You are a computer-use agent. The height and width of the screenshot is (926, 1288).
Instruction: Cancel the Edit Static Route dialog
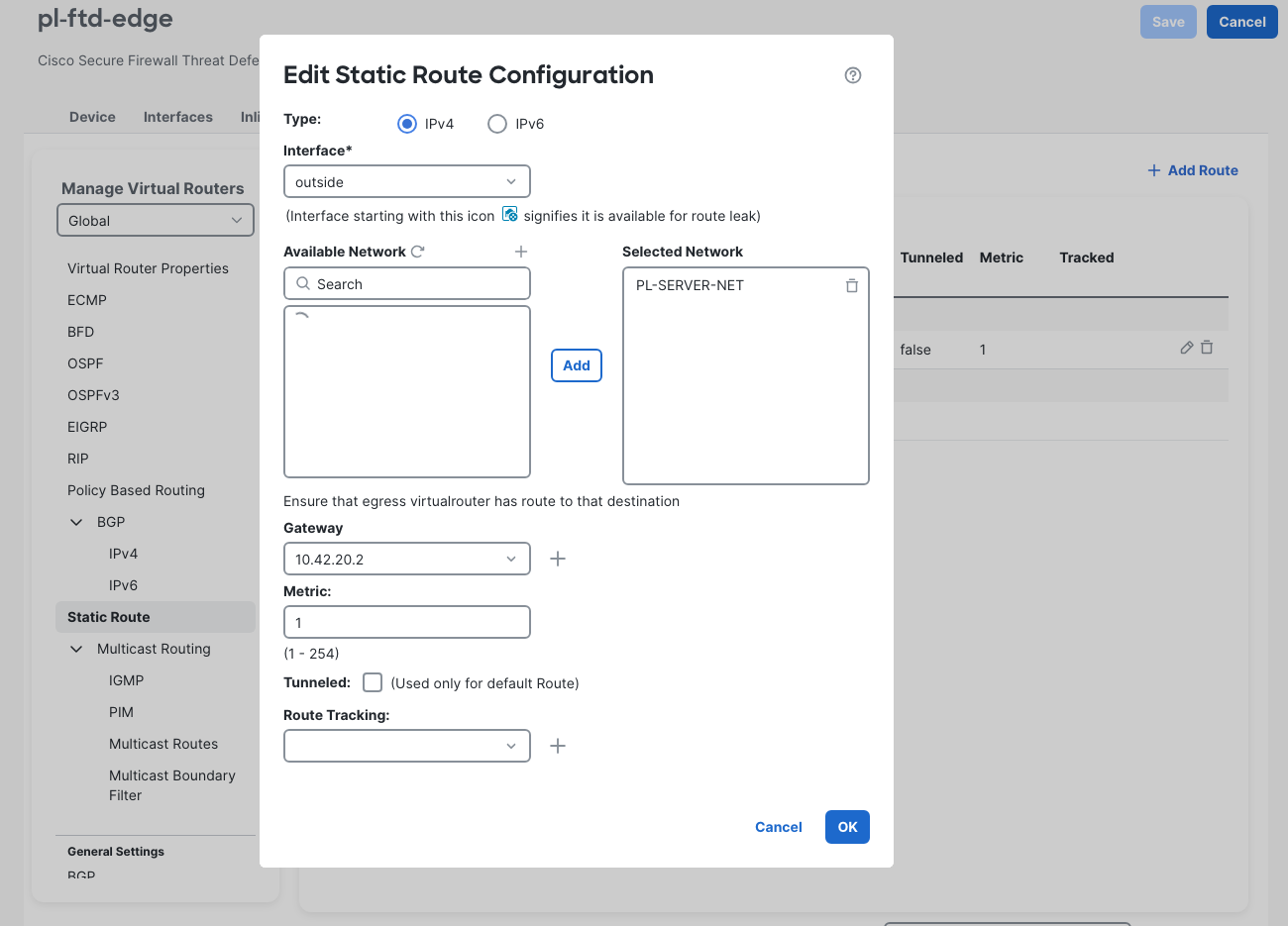click(x=779, y=827)
